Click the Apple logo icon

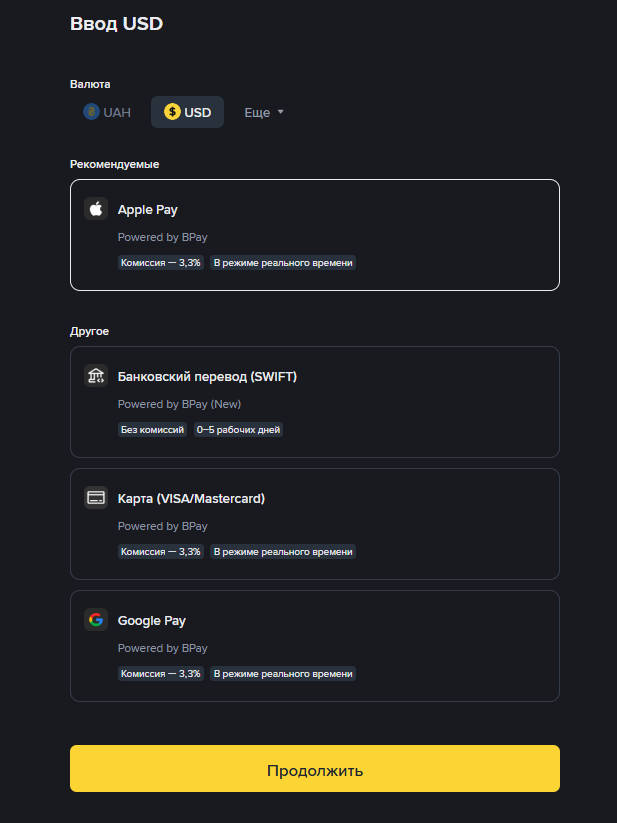(x=96, y=209)
